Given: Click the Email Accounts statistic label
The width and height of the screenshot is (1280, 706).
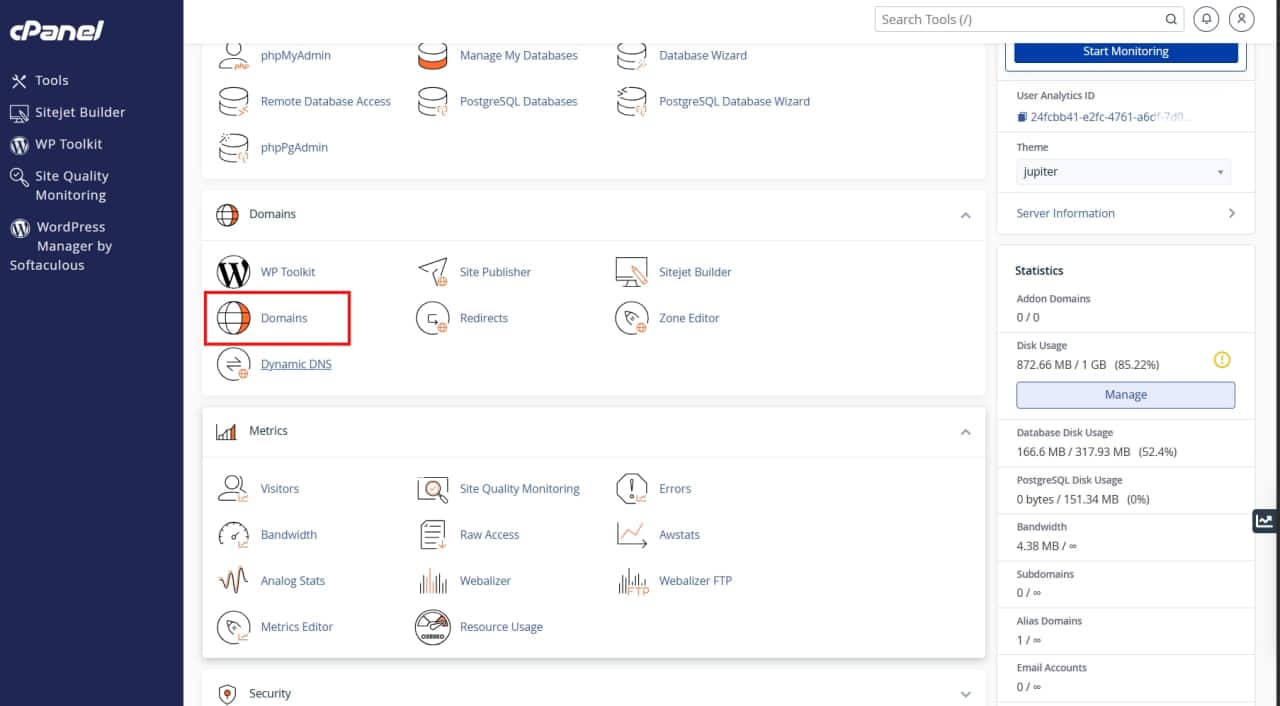Looking at the screenshot, I should (x=1052, y=668).
